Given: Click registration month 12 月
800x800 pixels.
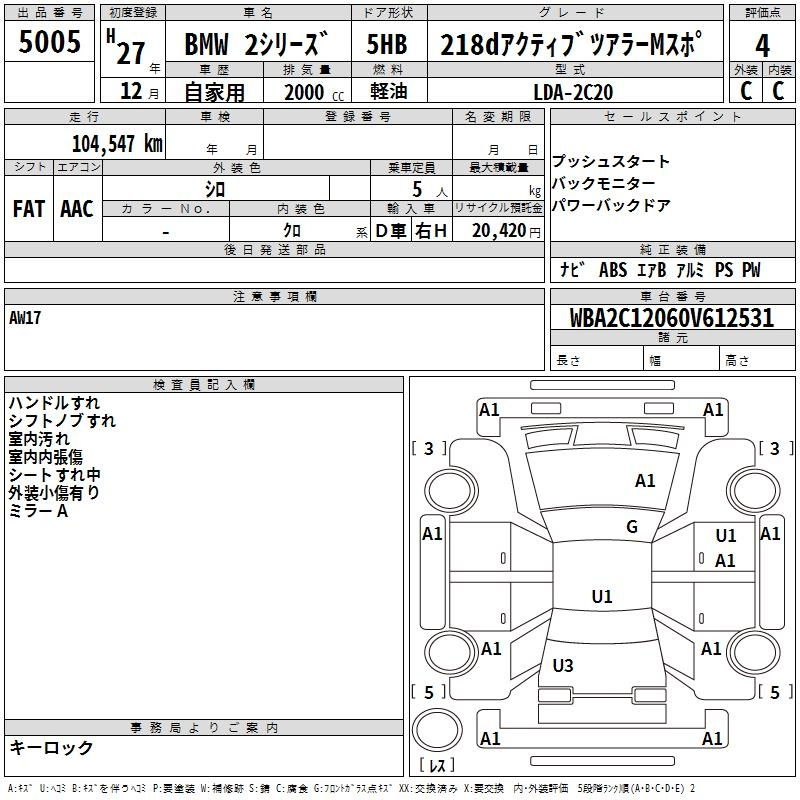Looking at the screenshot, I should (x=139, y=91).
